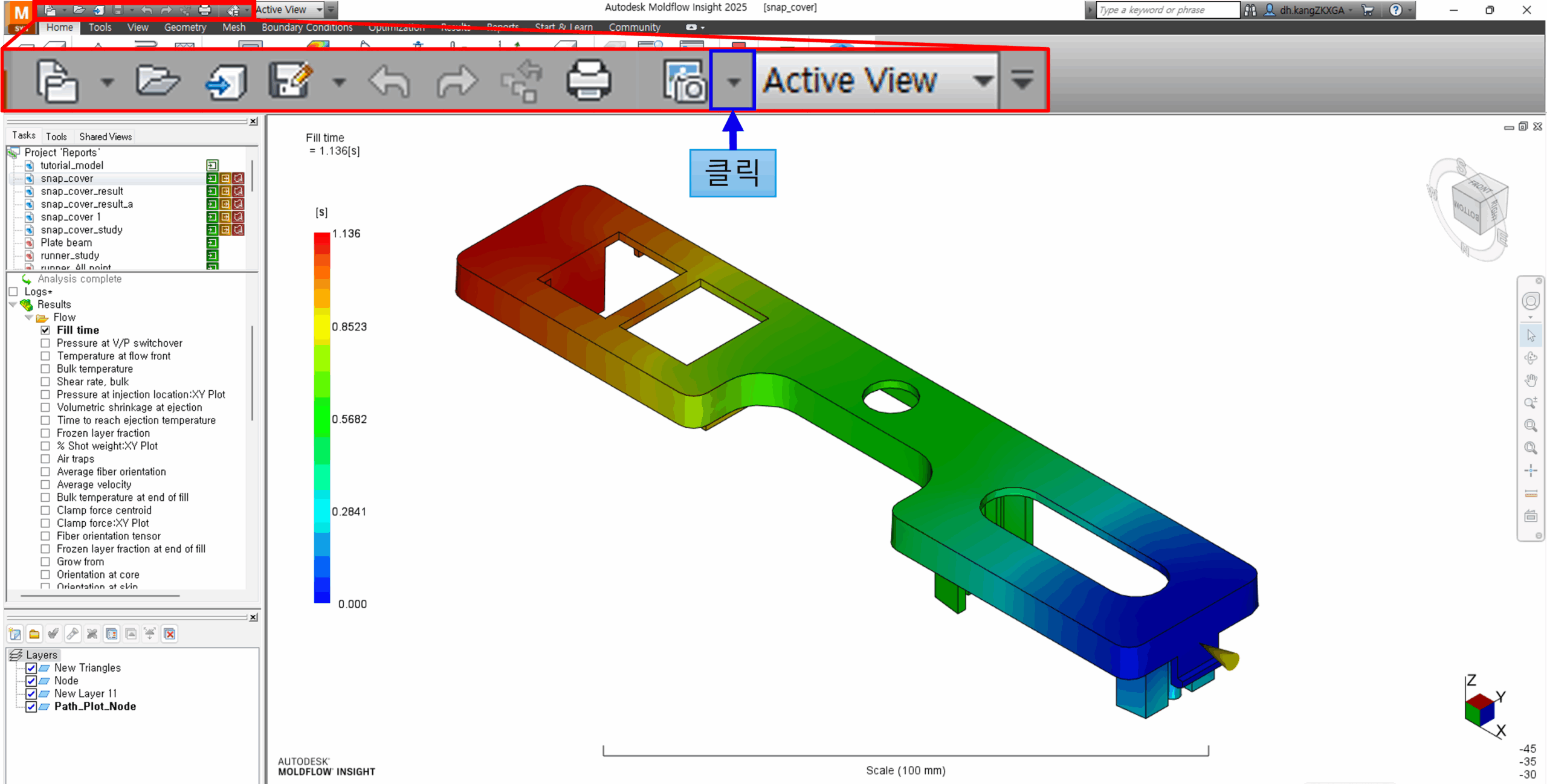The height and width of the screenshot is (784, 1547).
Task: Uncheck the Fill time result checkbox
Action: [x=45, y=330]
